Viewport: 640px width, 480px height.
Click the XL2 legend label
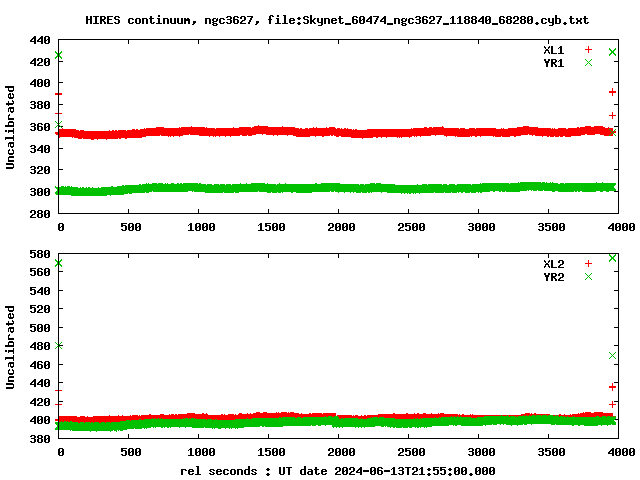coord(553,264)
